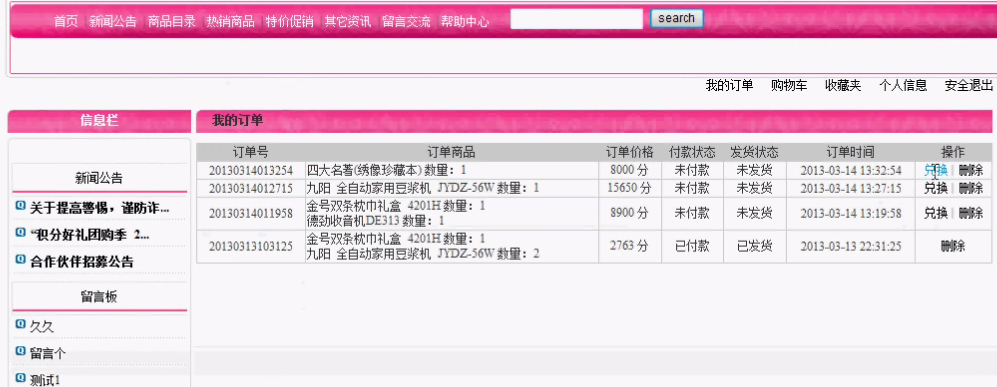Click the icon beside 留言个 message
The width and height of the screenshot is (997, 387).
tap(20, 351)
